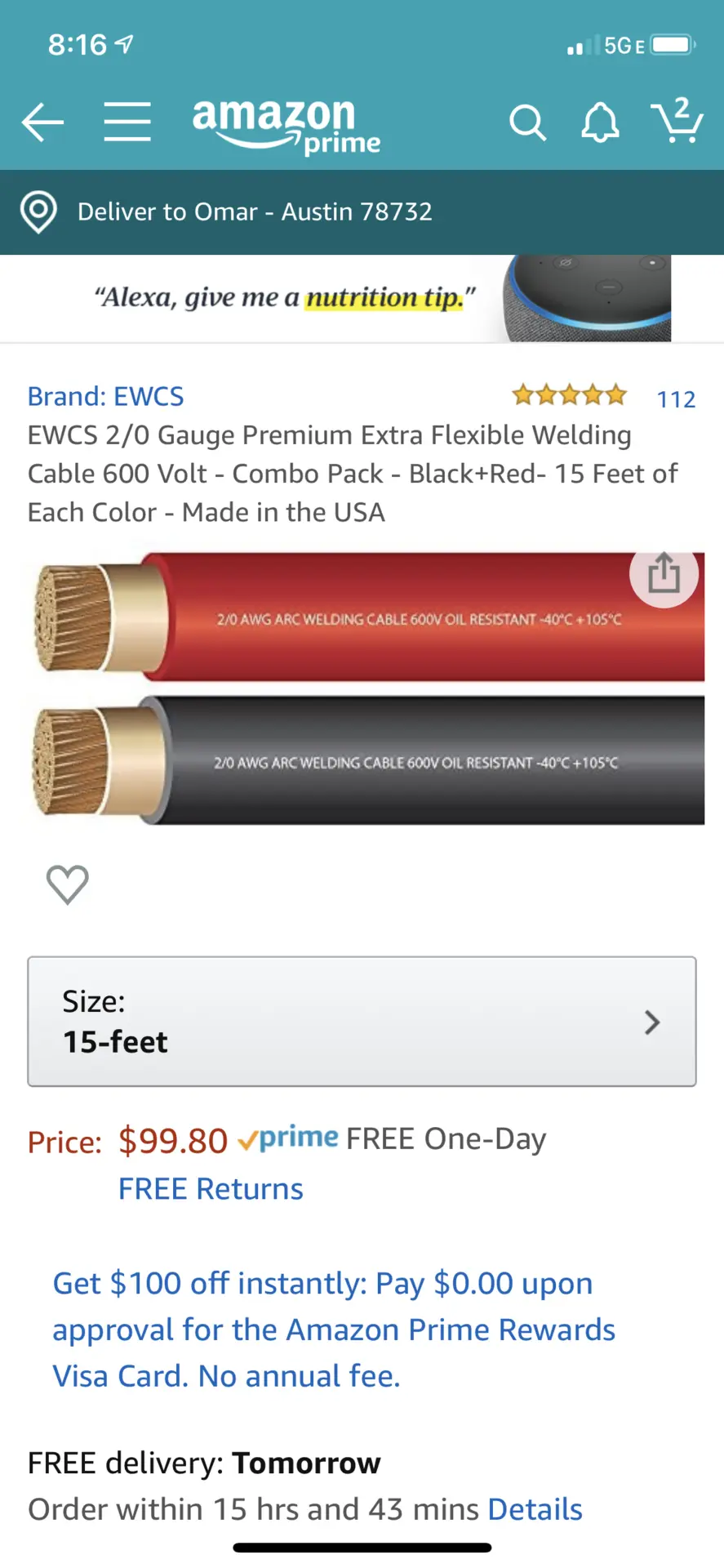Open Brand: EWCS link
724x1568 pixels.
pyautogui.click(x=106, y=396)
